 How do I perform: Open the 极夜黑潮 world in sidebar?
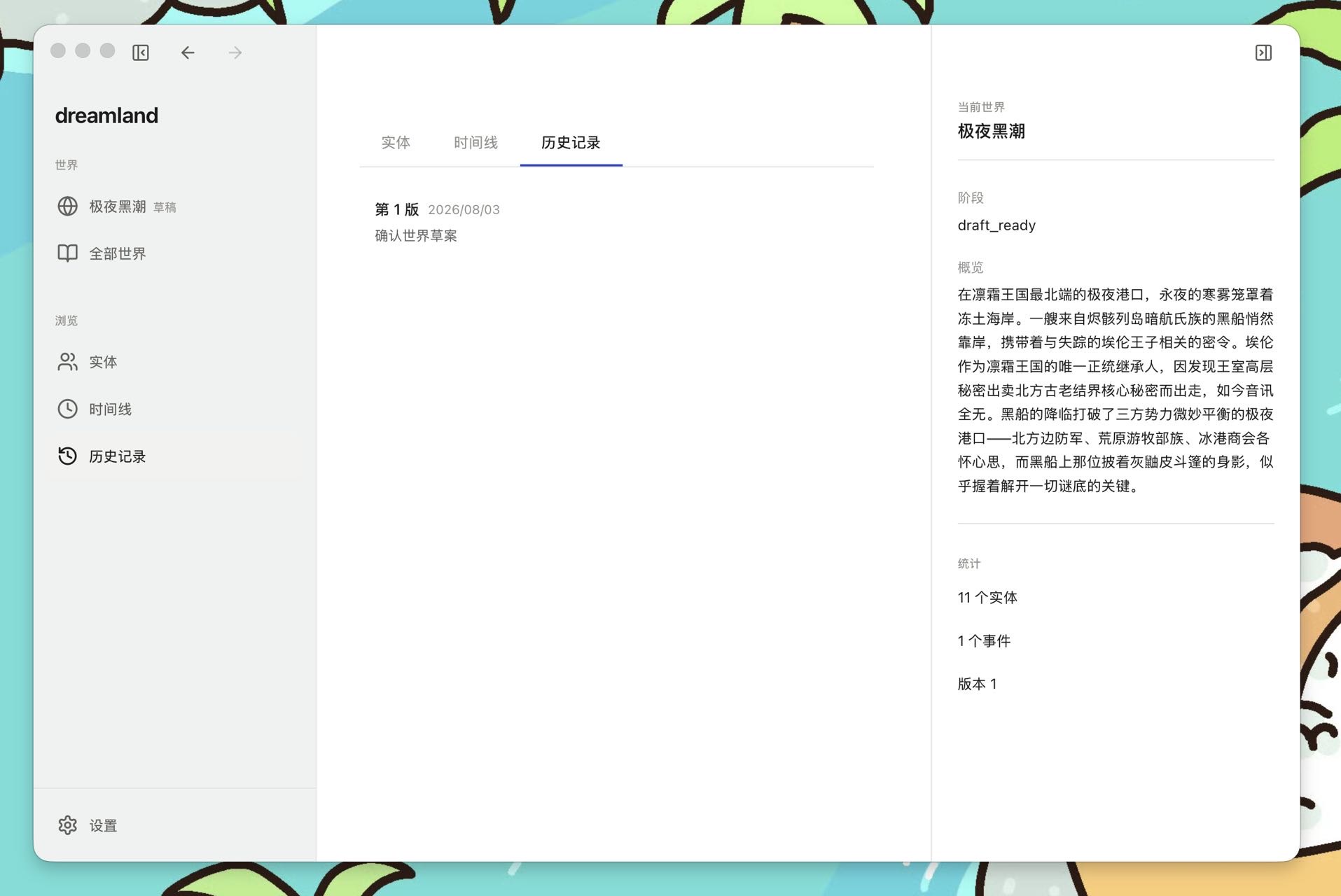pyautogui.click(x=174, y=206)
